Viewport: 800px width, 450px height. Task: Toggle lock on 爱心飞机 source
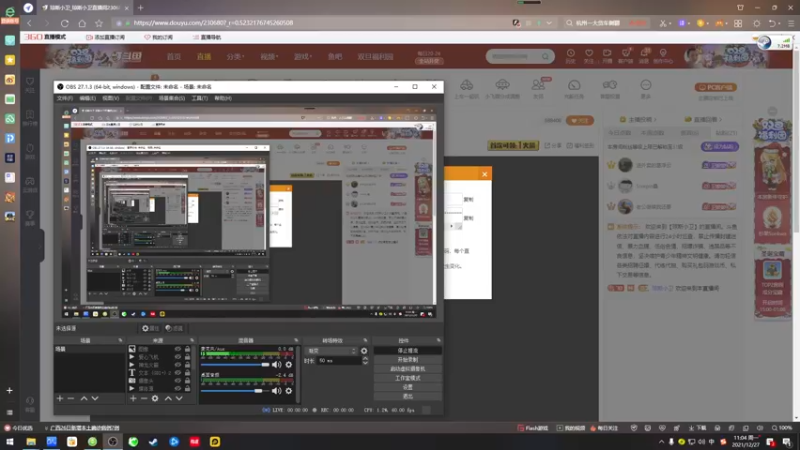187,357
